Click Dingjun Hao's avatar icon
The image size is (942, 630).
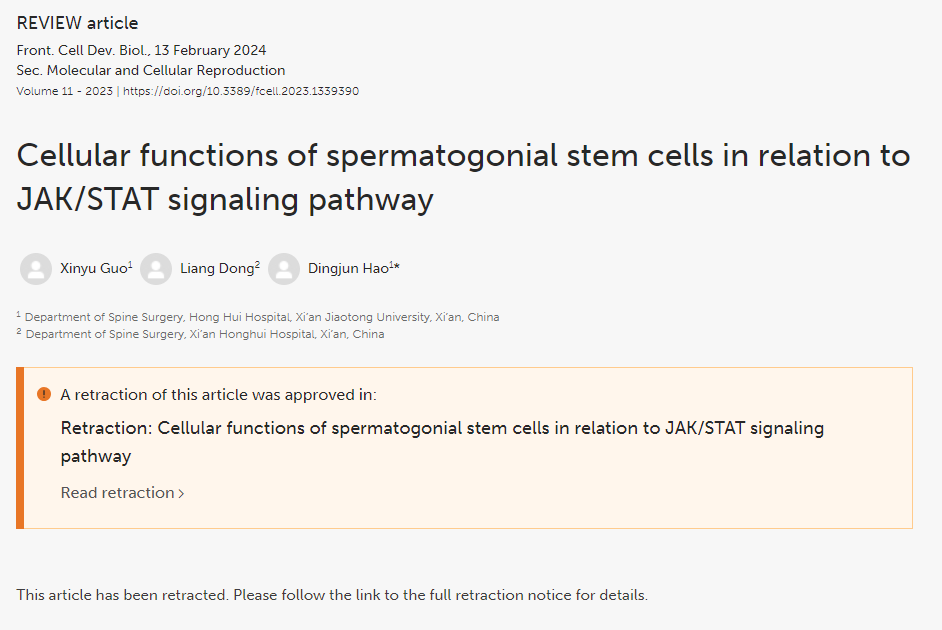284,268
